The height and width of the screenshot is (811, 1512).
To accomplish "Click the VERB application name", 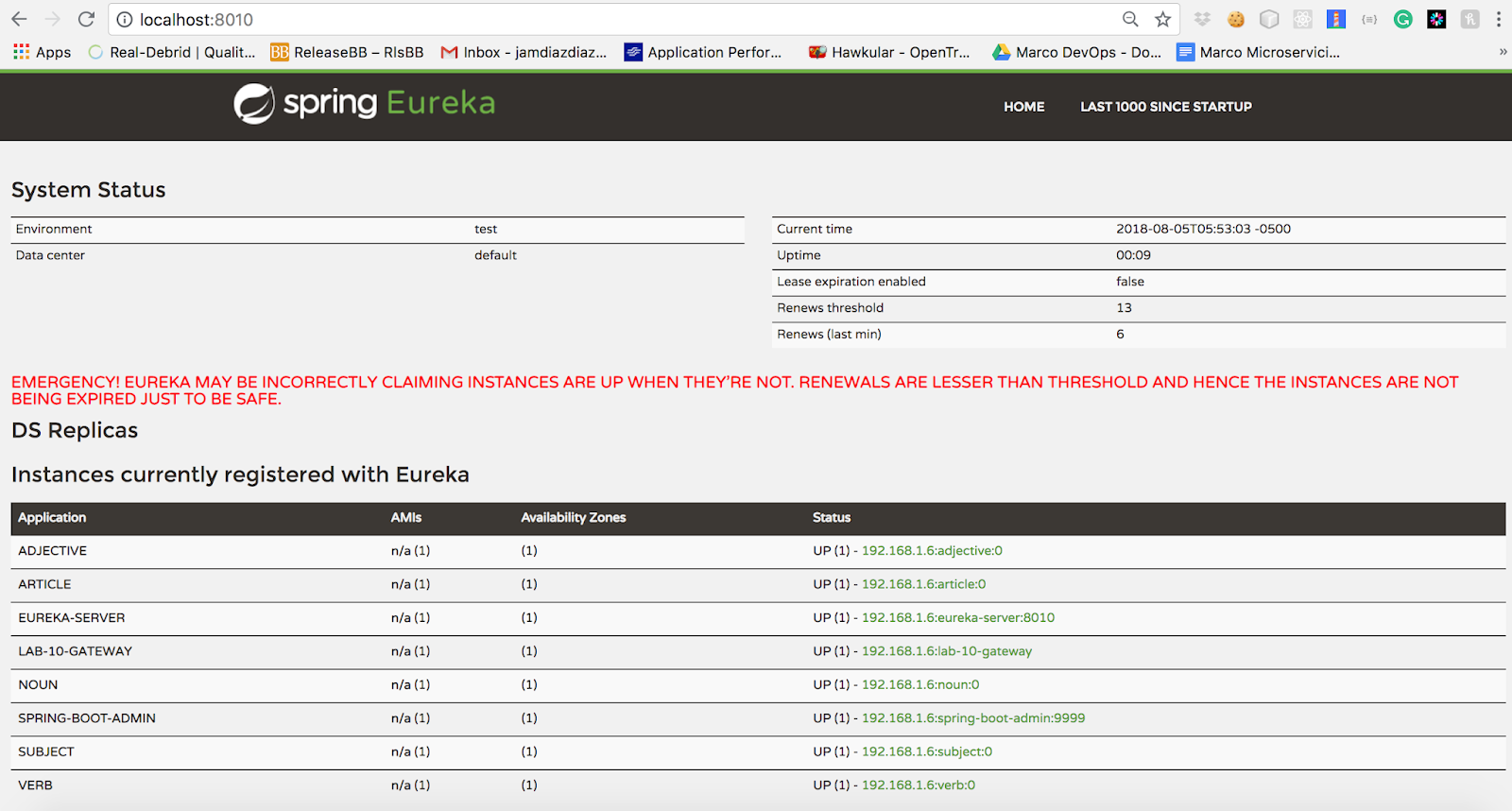I will [x=35, y=785].
